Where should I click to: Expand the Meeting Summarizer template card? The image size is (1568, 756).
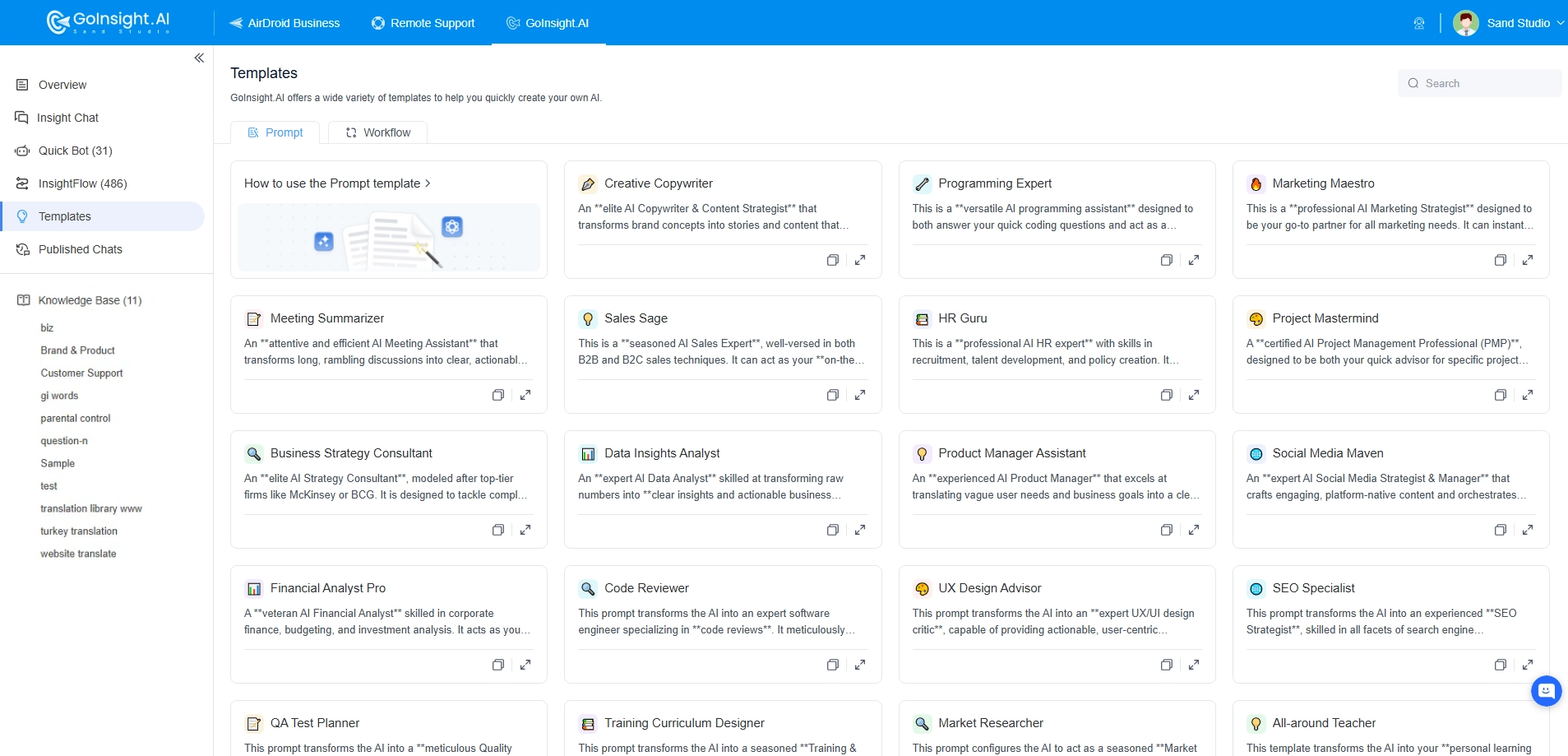tap(525, 395)
